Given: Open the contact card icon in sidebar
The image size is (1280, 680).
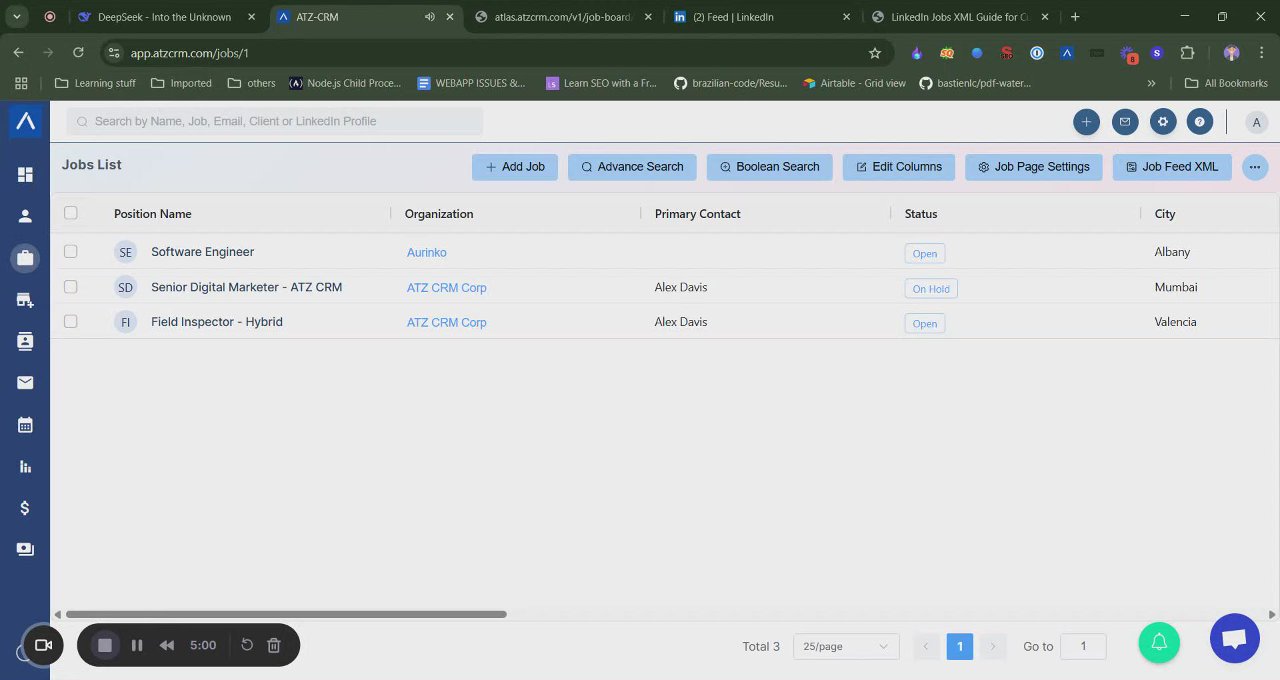Looking at the screenshot, I should coord(25,341).
